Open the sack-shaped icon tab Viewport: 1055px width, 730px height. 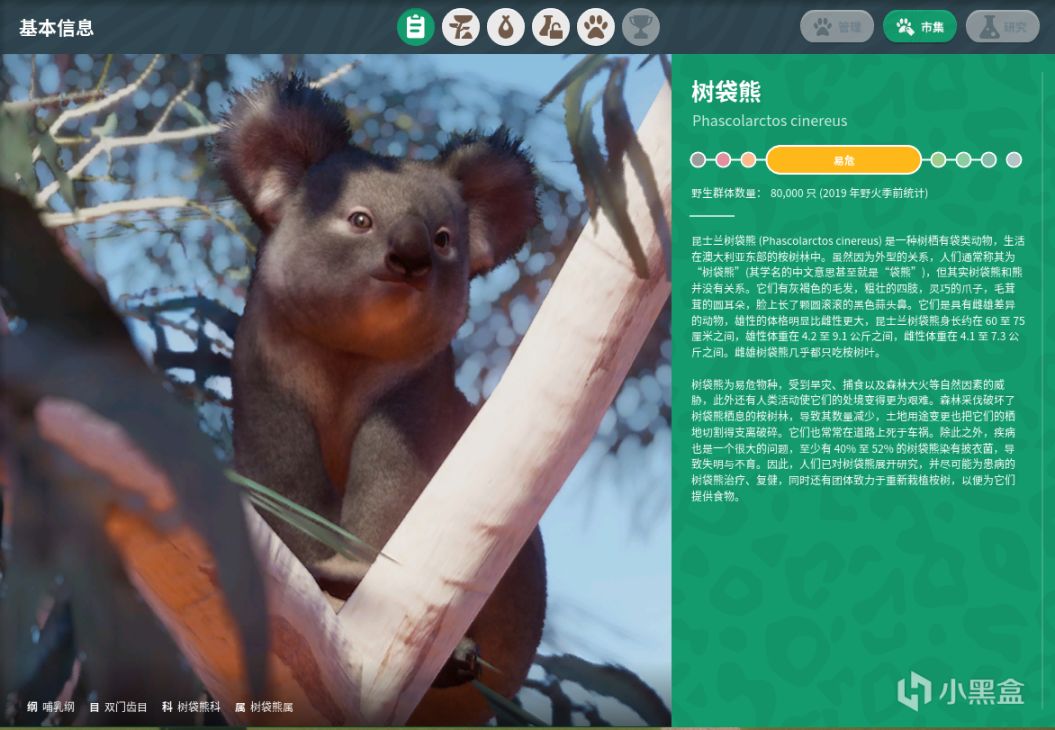pyautogui.click(x=505, y=28)
